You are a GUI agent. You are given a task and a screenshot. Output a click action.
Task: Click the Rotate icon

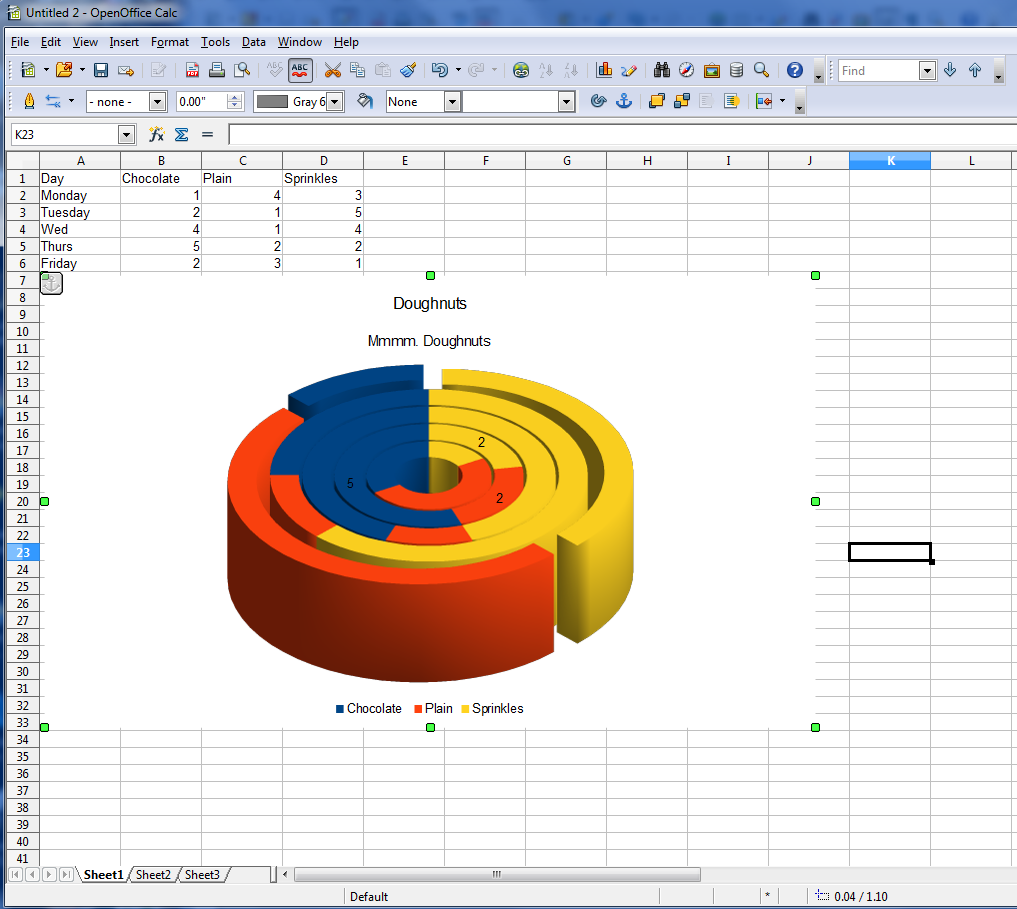(x=599, y=101)
